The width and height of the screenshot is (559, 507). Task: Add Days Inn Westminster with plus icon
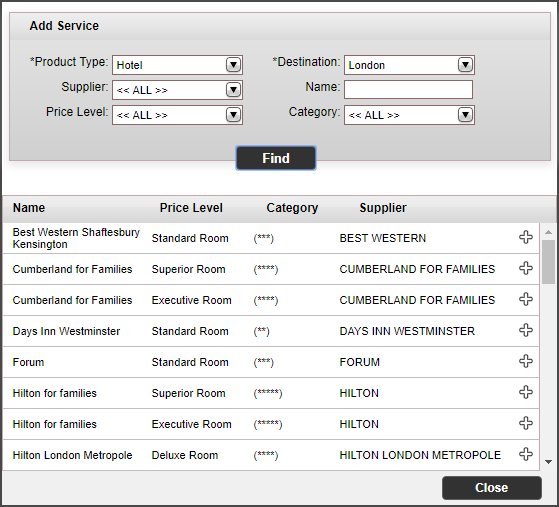[x=526, y=331]
